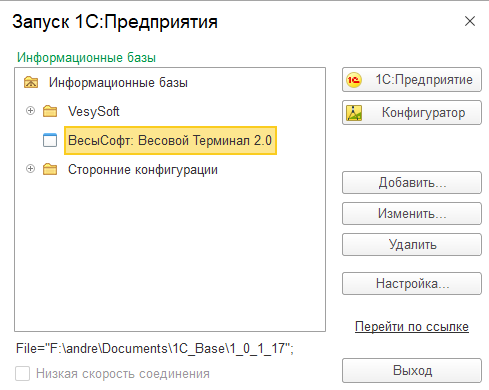The height and width of the screenshot is (390, 489).
Task: Follow the Перейти по ссылке link
Action: point(412,326)
